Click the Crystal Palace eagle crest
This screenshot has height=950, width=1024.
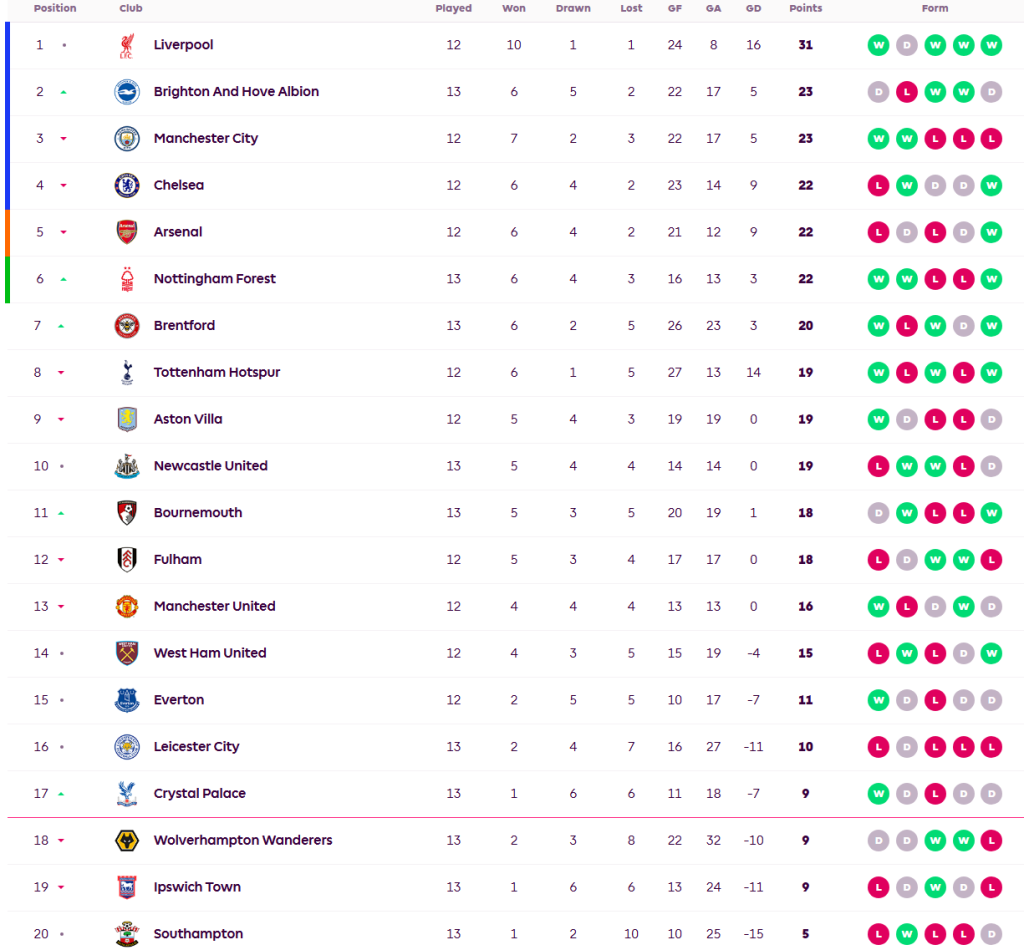(x=126, y=793)
